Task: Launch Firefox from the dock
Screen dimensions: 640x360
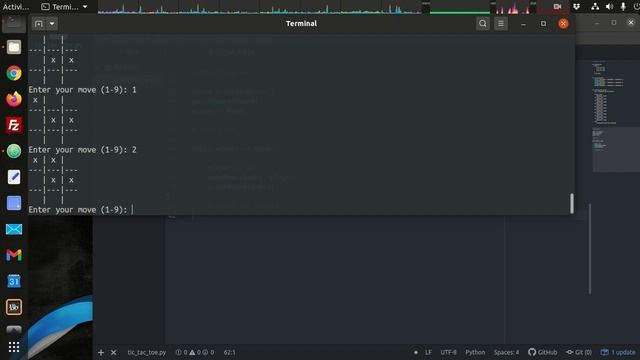Action: pyautogui.click(x=14, y=99)
